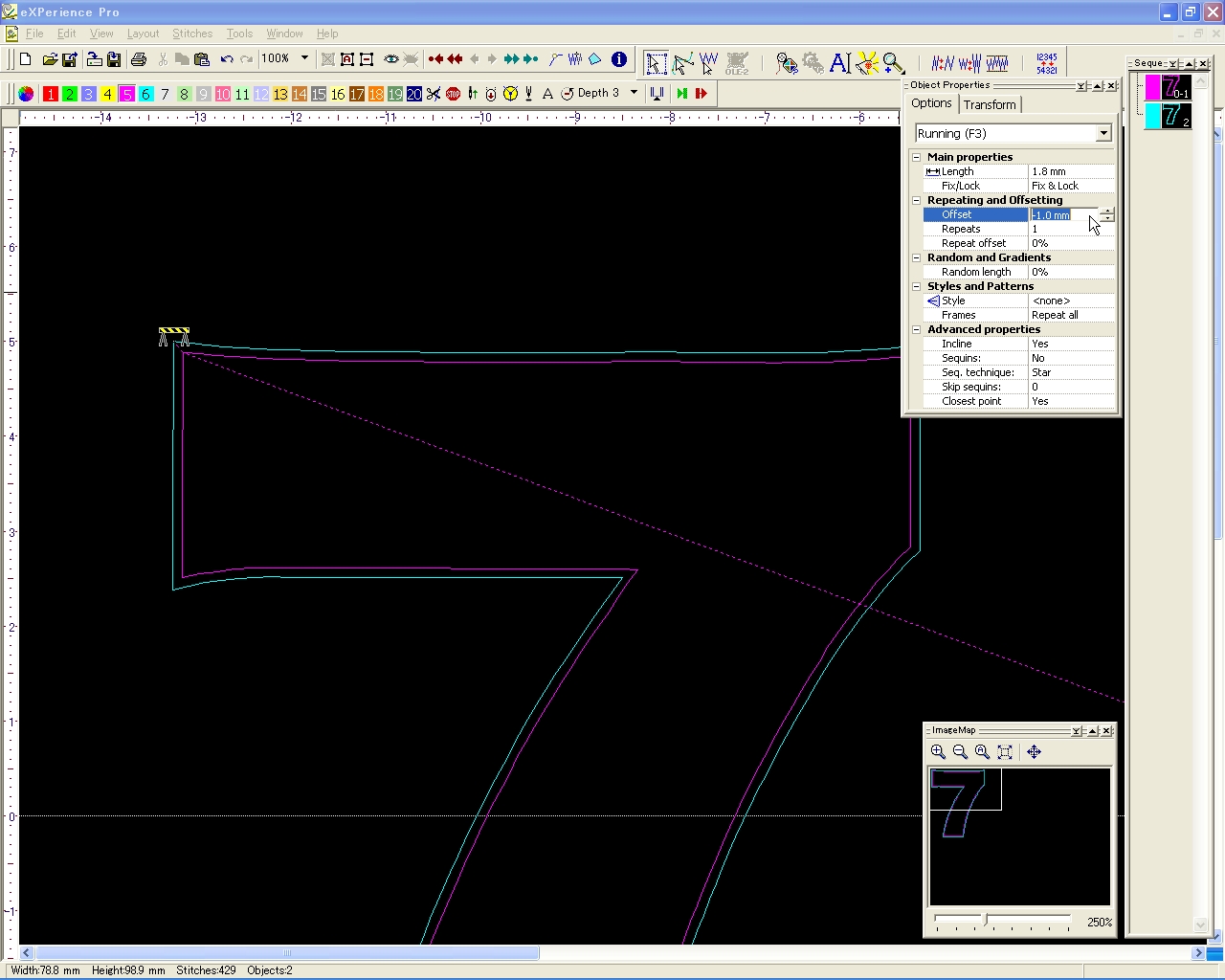Open the File menu
This screenshot has width=1225, height=980.
(34, 33)
